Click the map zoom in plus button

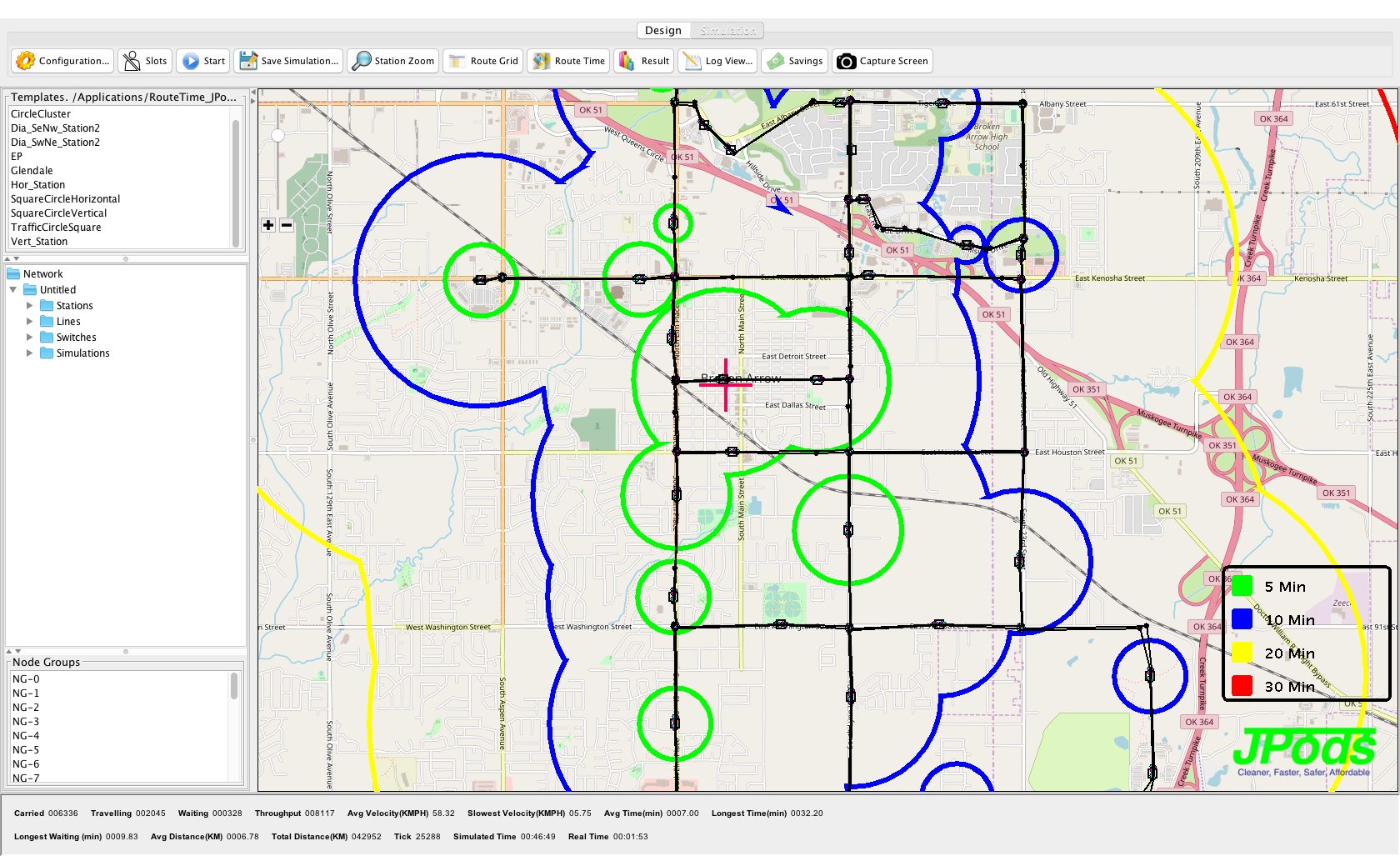pyautogui.click(x=268, y=225)
